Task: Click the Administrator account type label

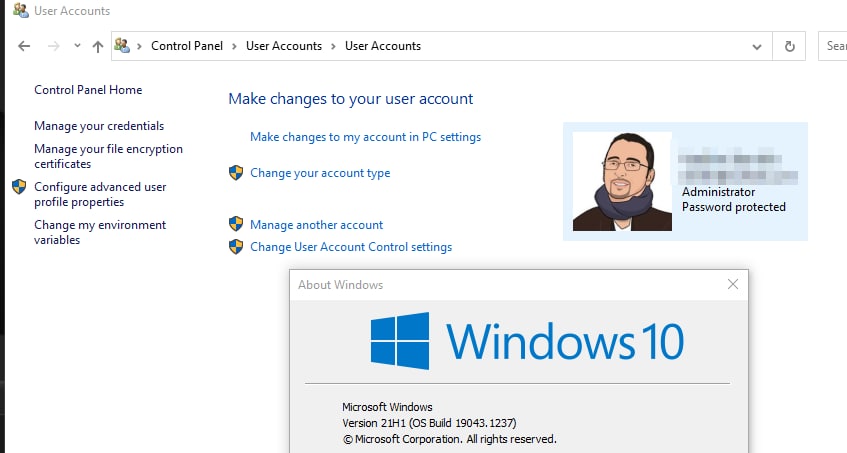Action: coord(718,192)
